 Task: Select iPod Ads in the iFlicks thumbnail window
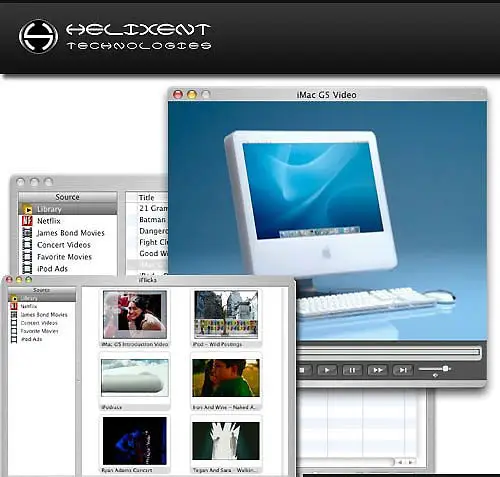[42, 339]
